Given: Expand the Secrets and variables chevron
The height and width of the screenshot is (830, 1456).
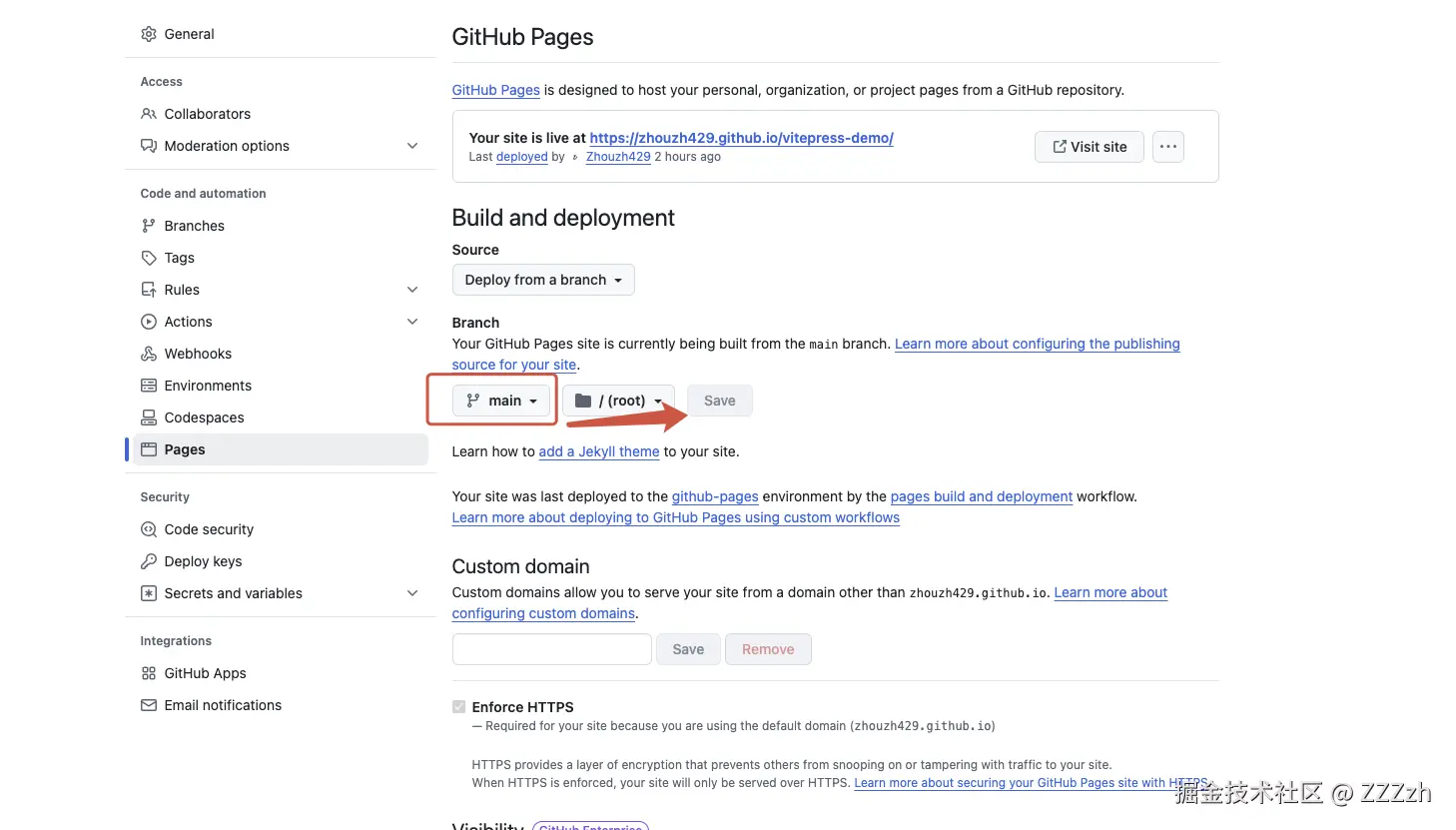Looking at the screenshot, I should (x=412, y=593).
